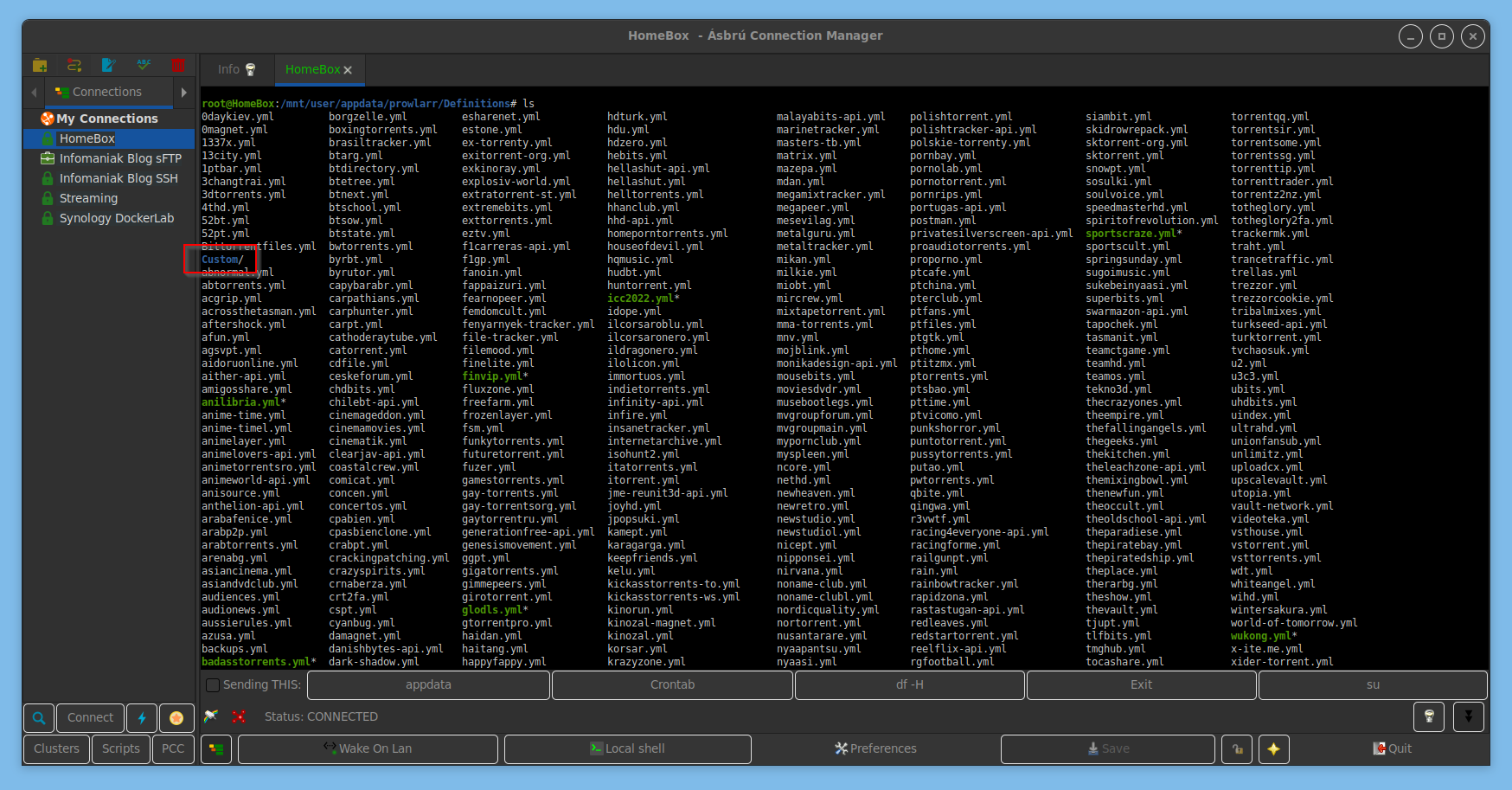Image resolution: width=1512 pixels, height=790 pixels.
Task: Click the add new connection icon
Action: click(74, 65)
